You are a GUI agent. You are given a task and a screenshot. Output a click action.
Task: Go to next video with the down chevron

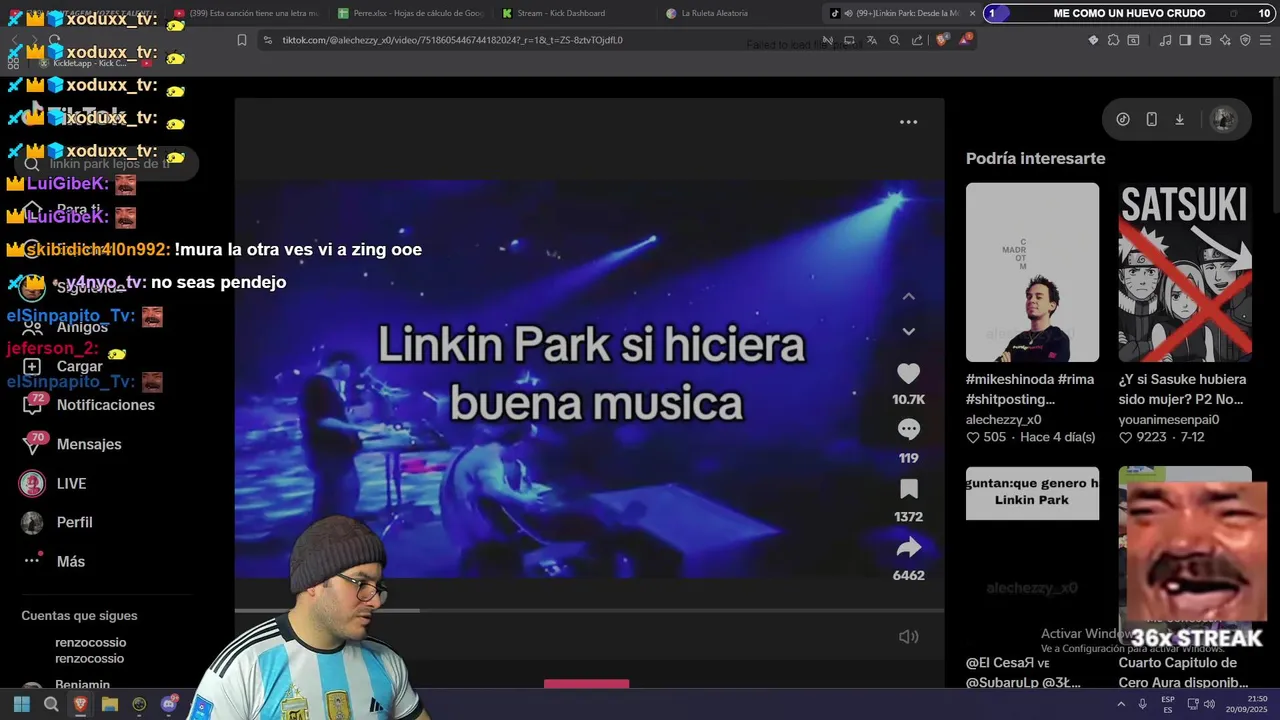coord(908,331)
